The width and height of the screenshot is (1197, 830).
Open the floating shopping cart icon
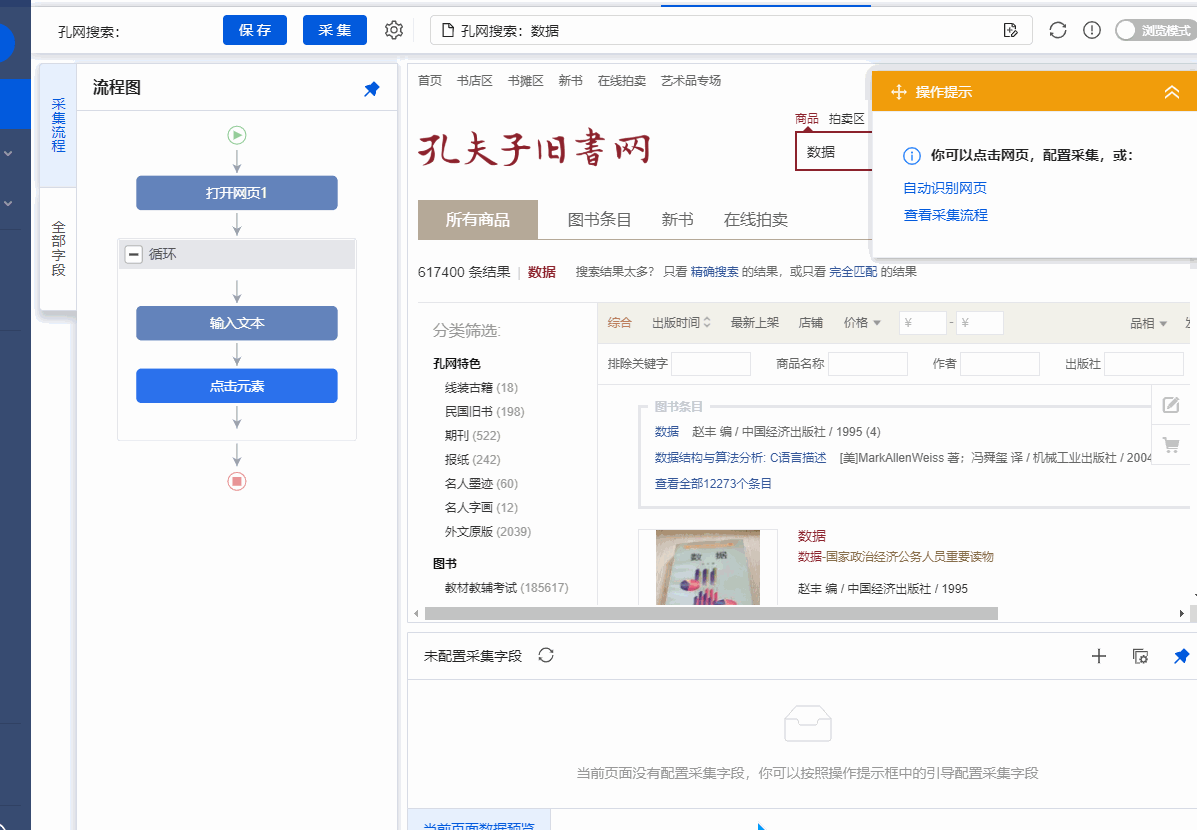pyautogui.click(x=1170, y=444)
